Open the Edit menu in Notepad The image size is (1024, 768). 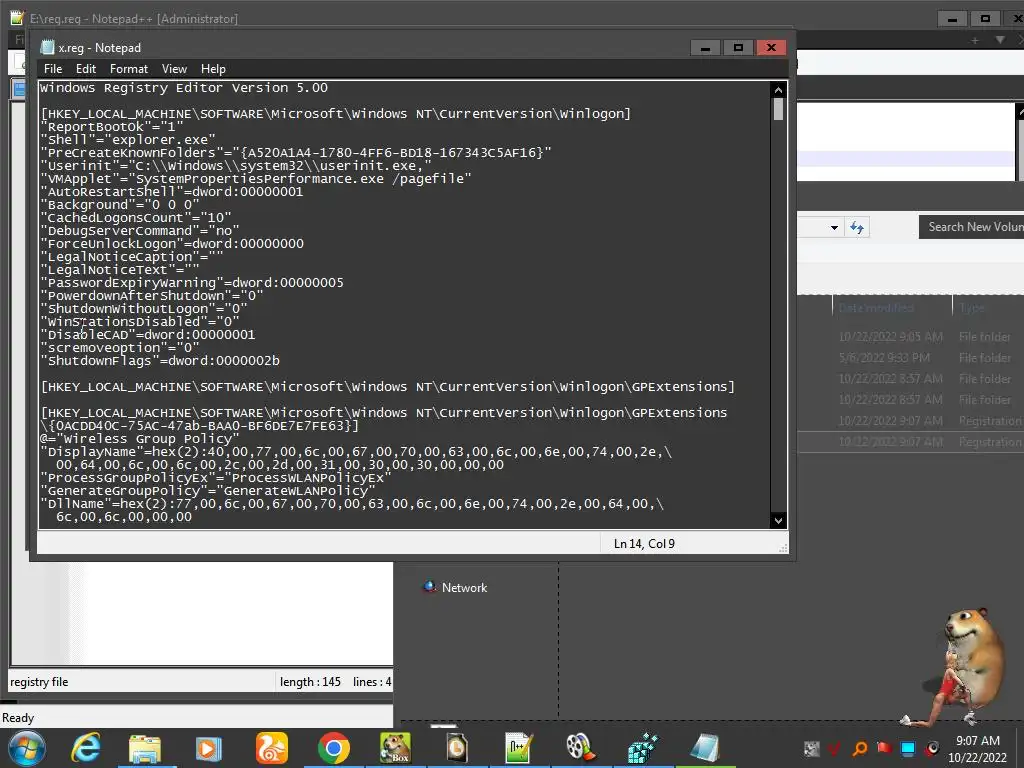pyautogui.click(x=86, y=69)
